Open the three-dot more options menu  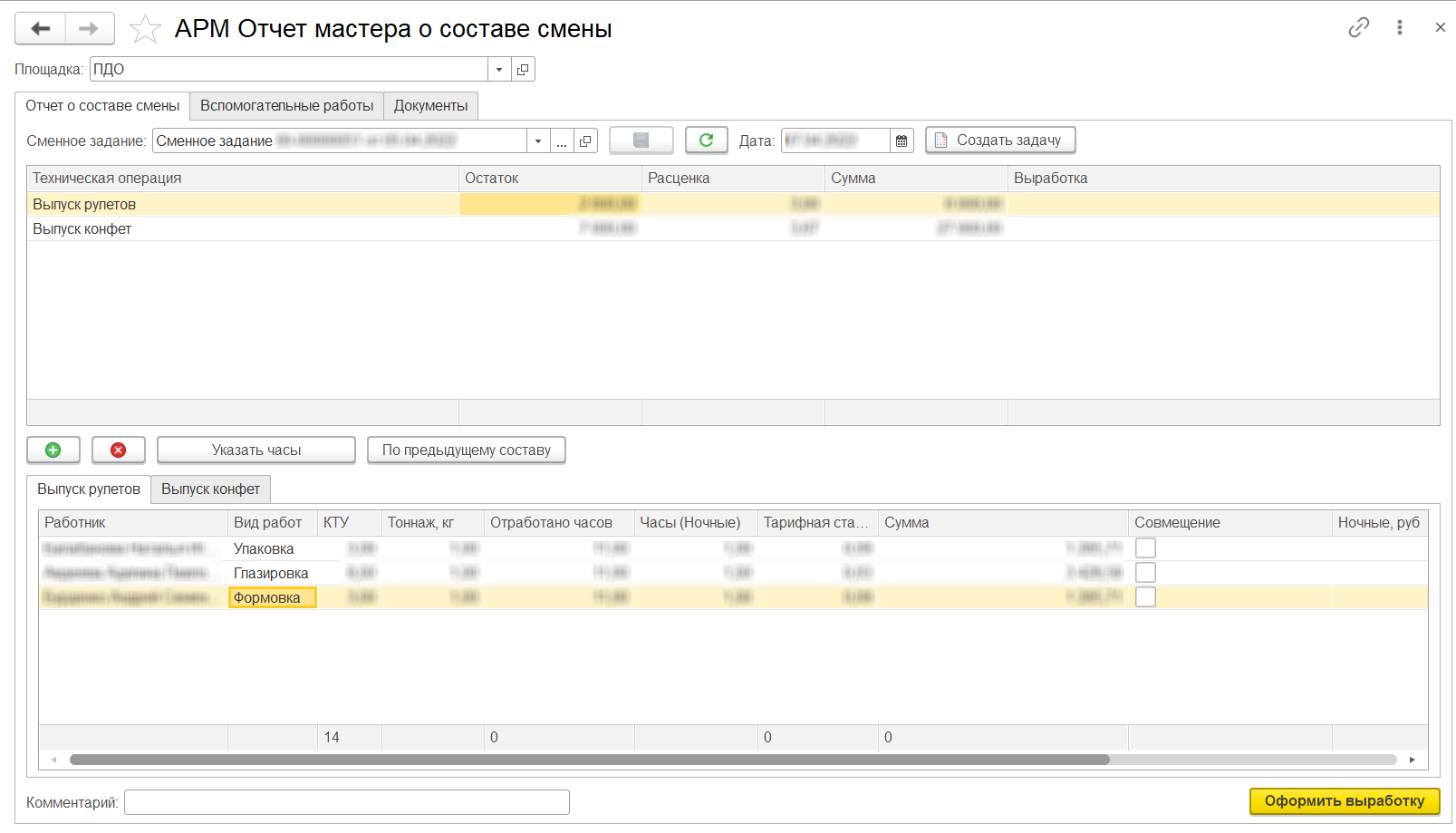[x=1400, y=27]
